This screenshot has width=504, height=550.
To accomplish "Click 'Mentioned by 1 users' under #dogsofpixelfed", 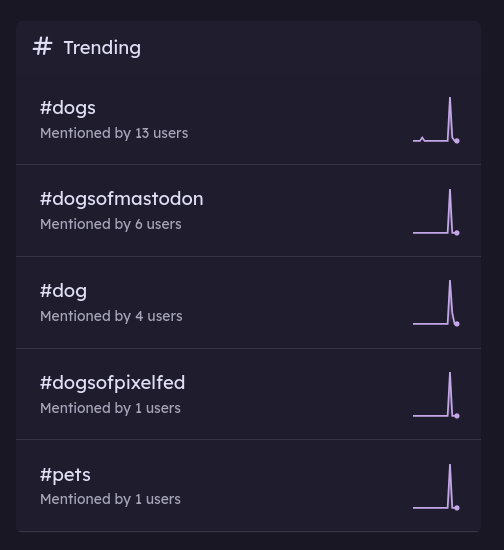I will [x=110, y=408].
